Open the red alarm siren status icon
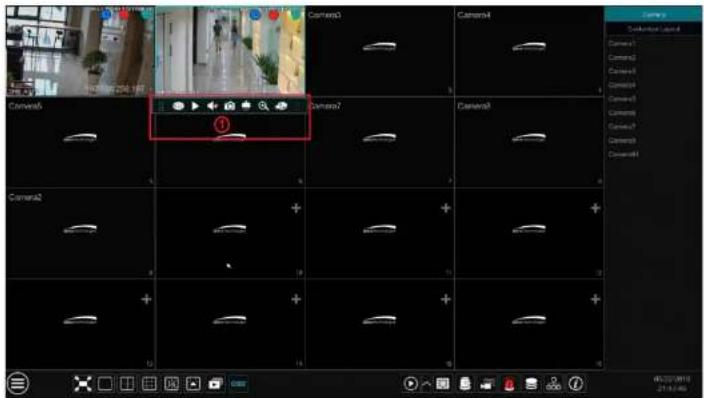The height and width of the screenshot is (398, 704). point(509,384)
